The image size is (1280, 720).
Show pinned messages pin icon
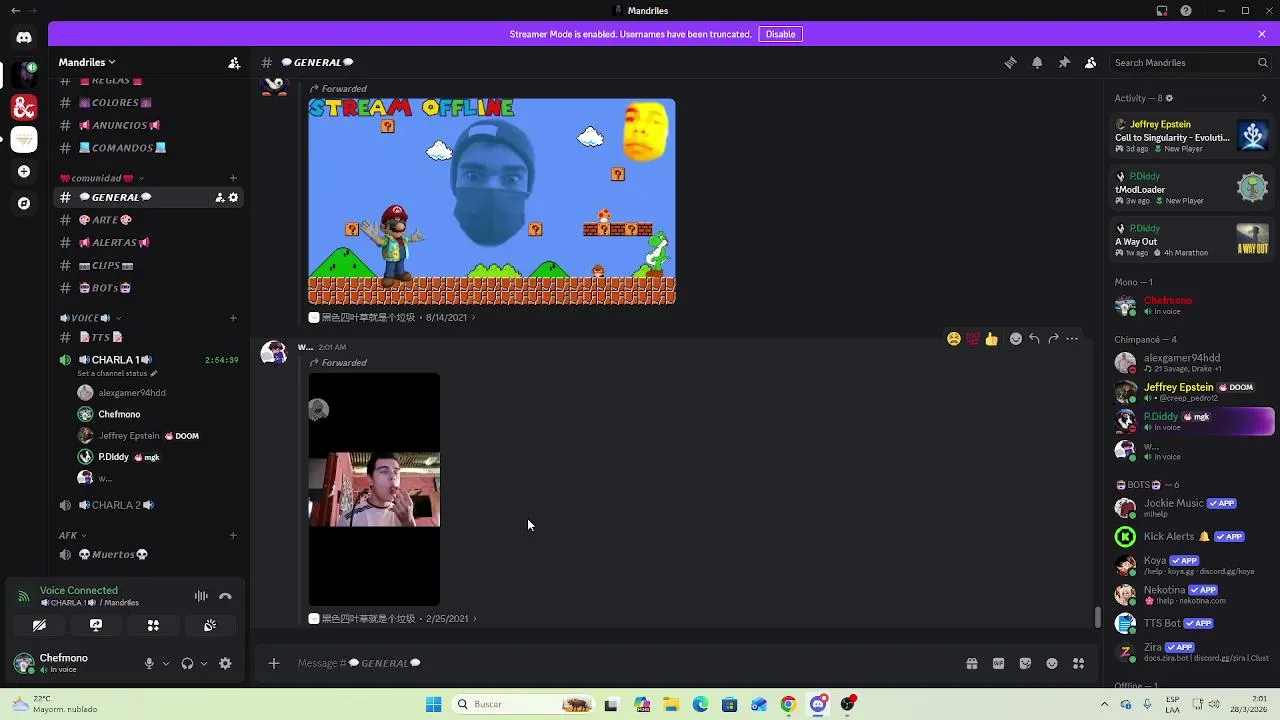tap(1064, 62)
